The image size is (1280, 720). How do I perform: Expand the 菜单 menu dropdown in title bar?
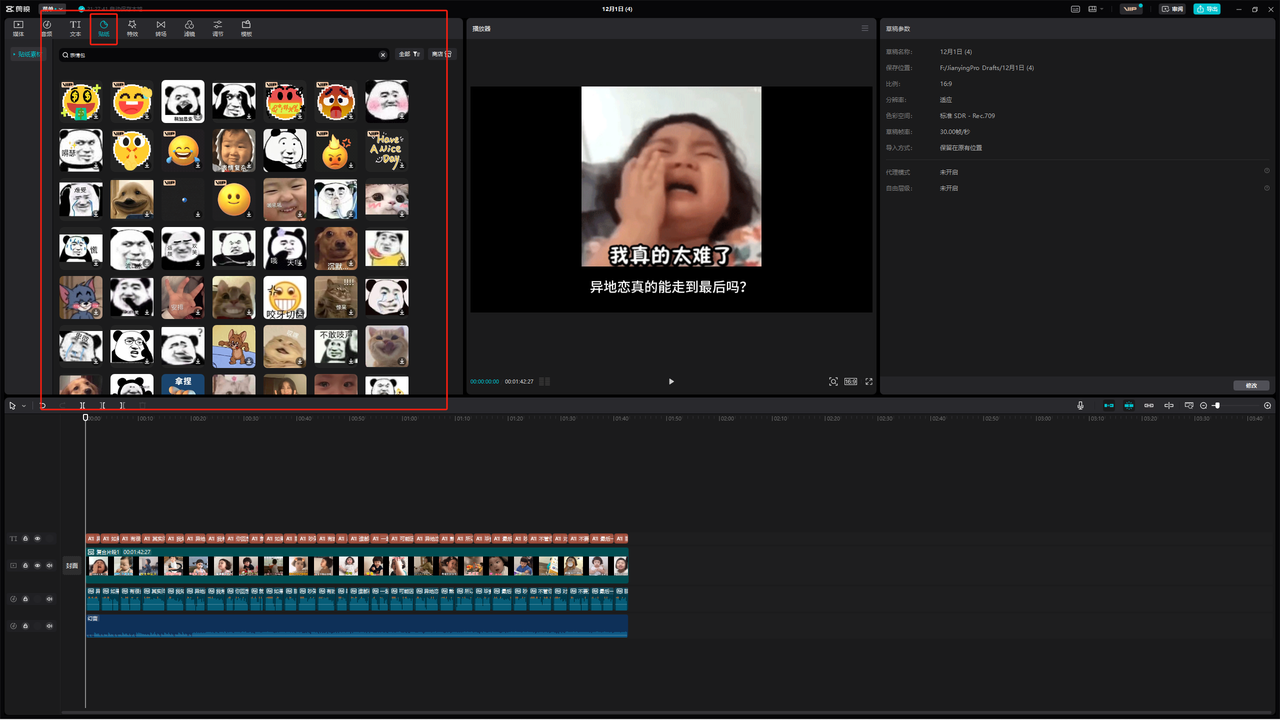click(x=52, y=8)
